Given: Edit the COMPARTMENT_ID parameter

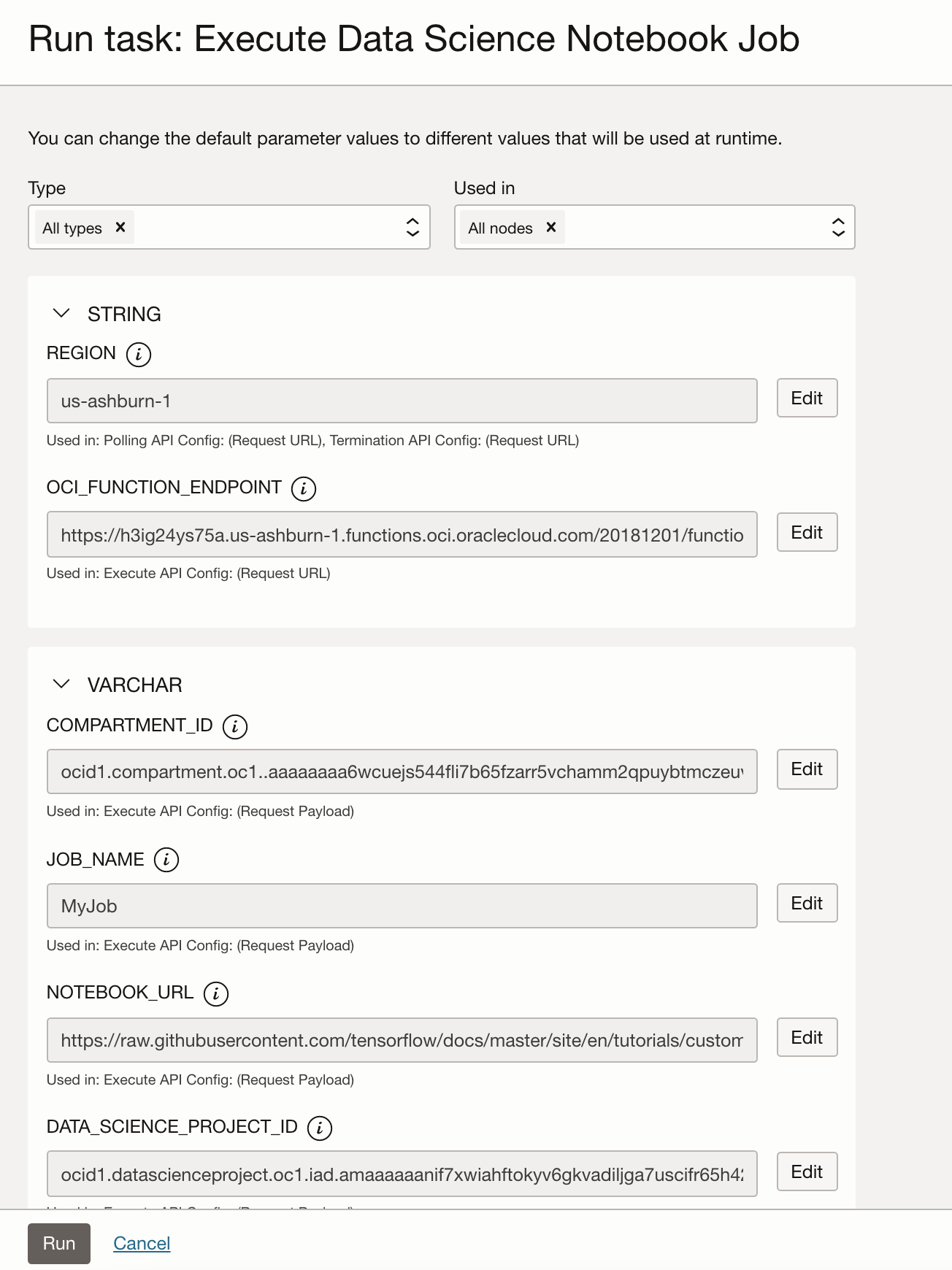Looking at the screenshot, I should 807,769.
